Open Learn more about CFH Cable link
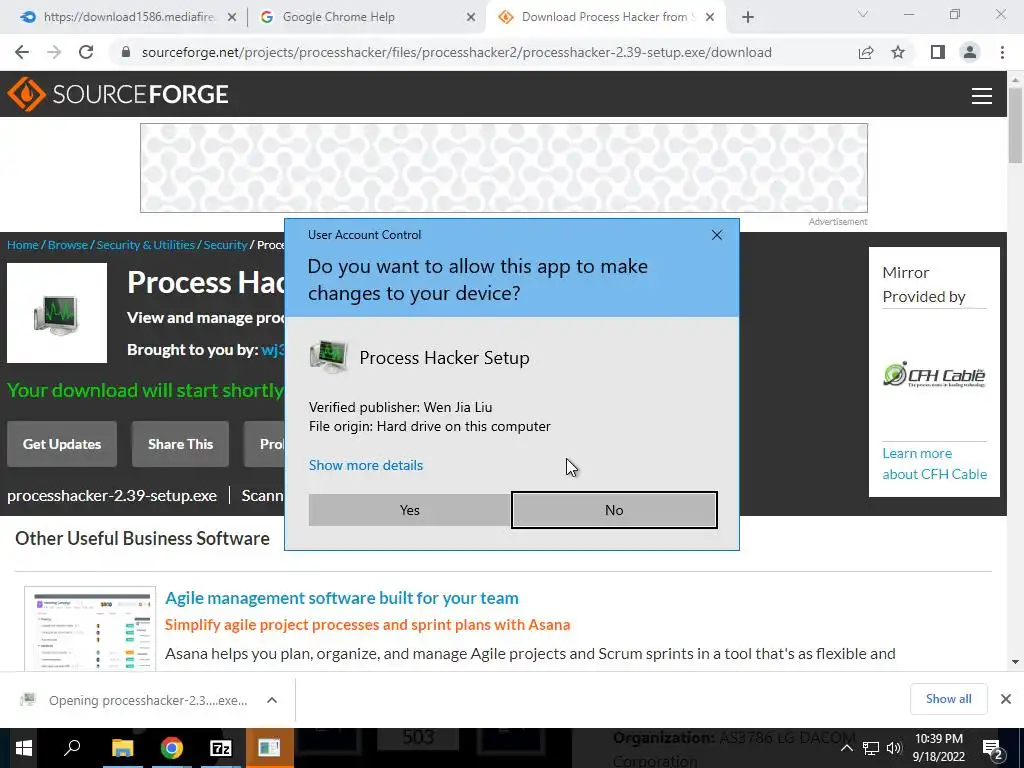This screenshot has width=1024, height=768. (x=935, y=464)
